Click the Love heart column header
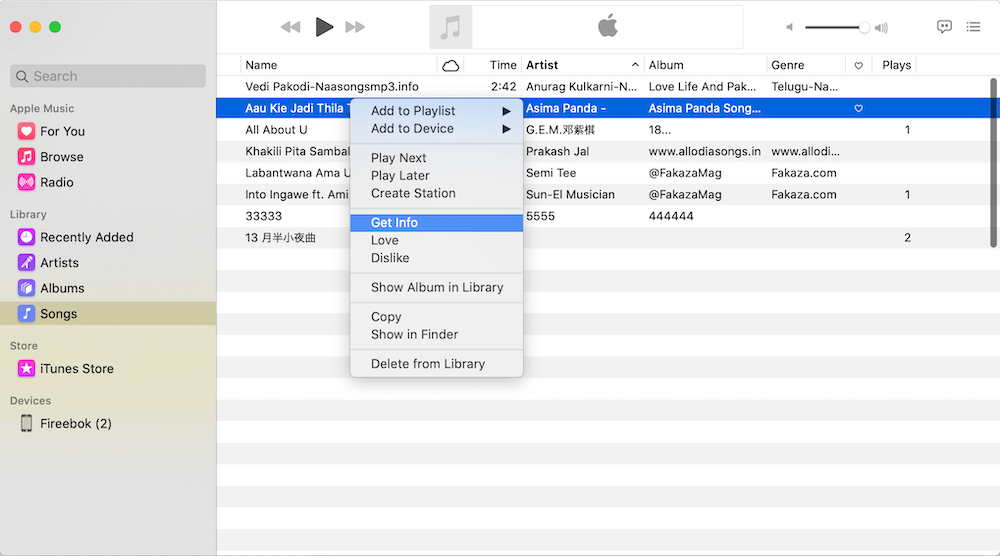The width and height of the screenshot is (1000, 556). point(858,65)
